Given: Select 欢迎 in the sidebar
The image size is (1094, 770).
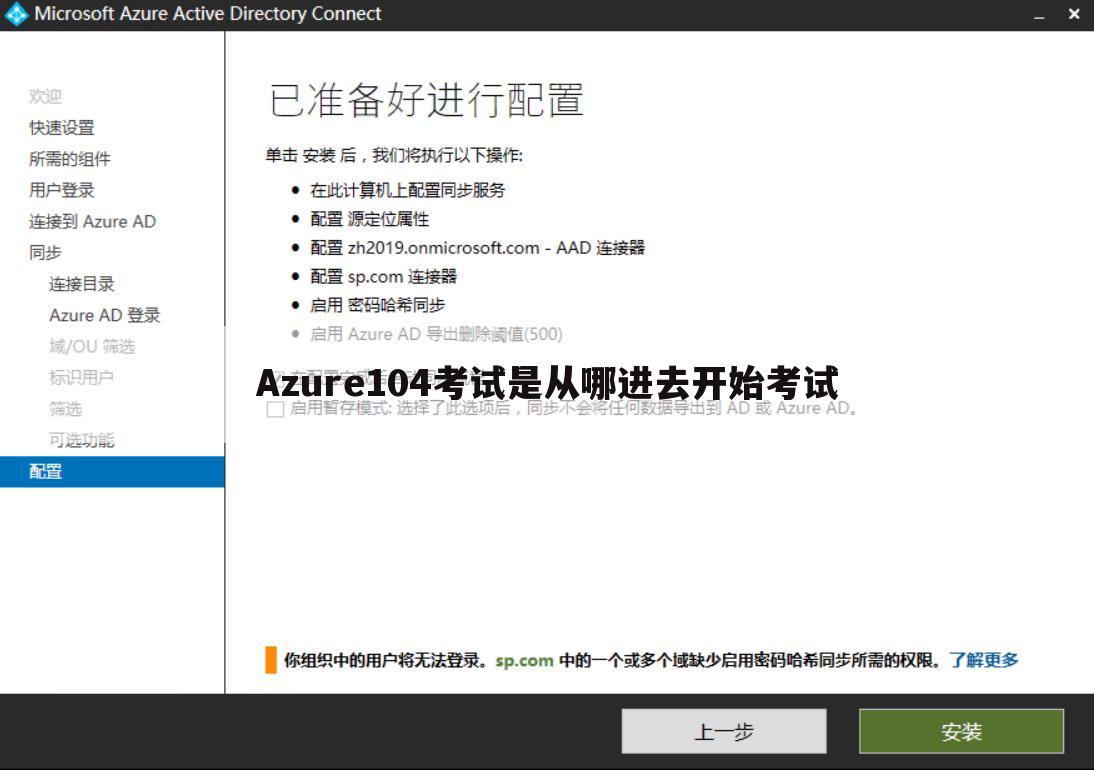Looking at the screenshot, I should click(45, 96).
